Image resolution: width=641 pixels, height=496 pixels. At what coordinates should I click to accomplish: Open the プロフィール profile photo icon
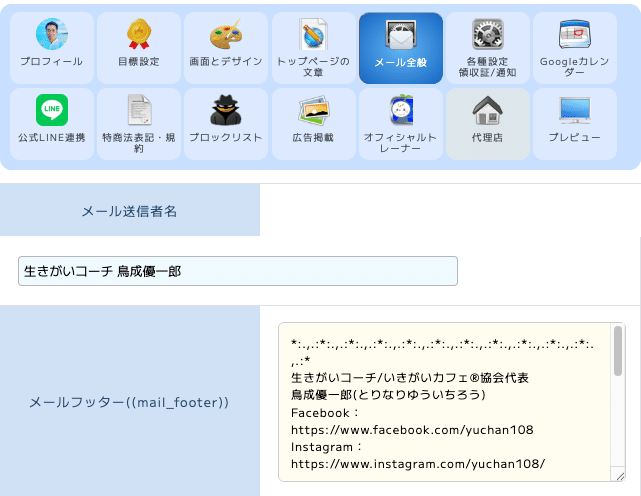pos(52,34)
